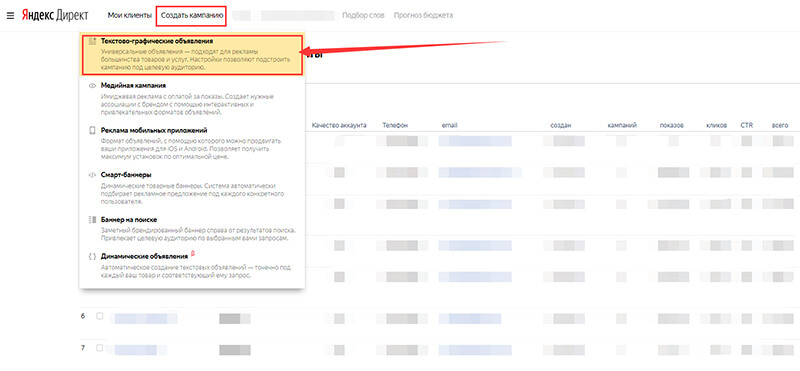Open the Мои клиенты tab

pyautogui.click(x=130, y=16)
